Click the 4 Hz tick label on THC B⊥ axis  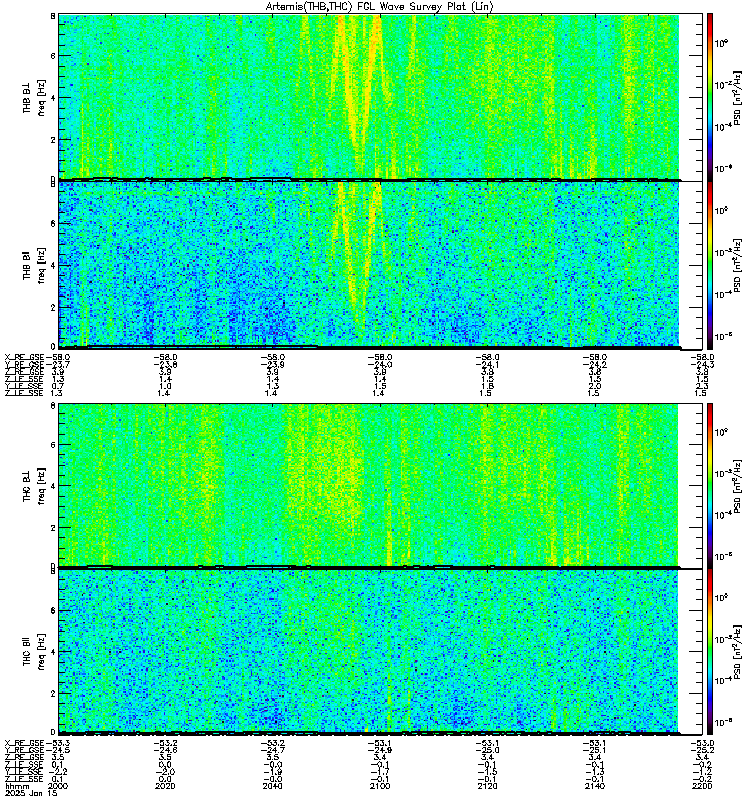(x=53, y=486)
